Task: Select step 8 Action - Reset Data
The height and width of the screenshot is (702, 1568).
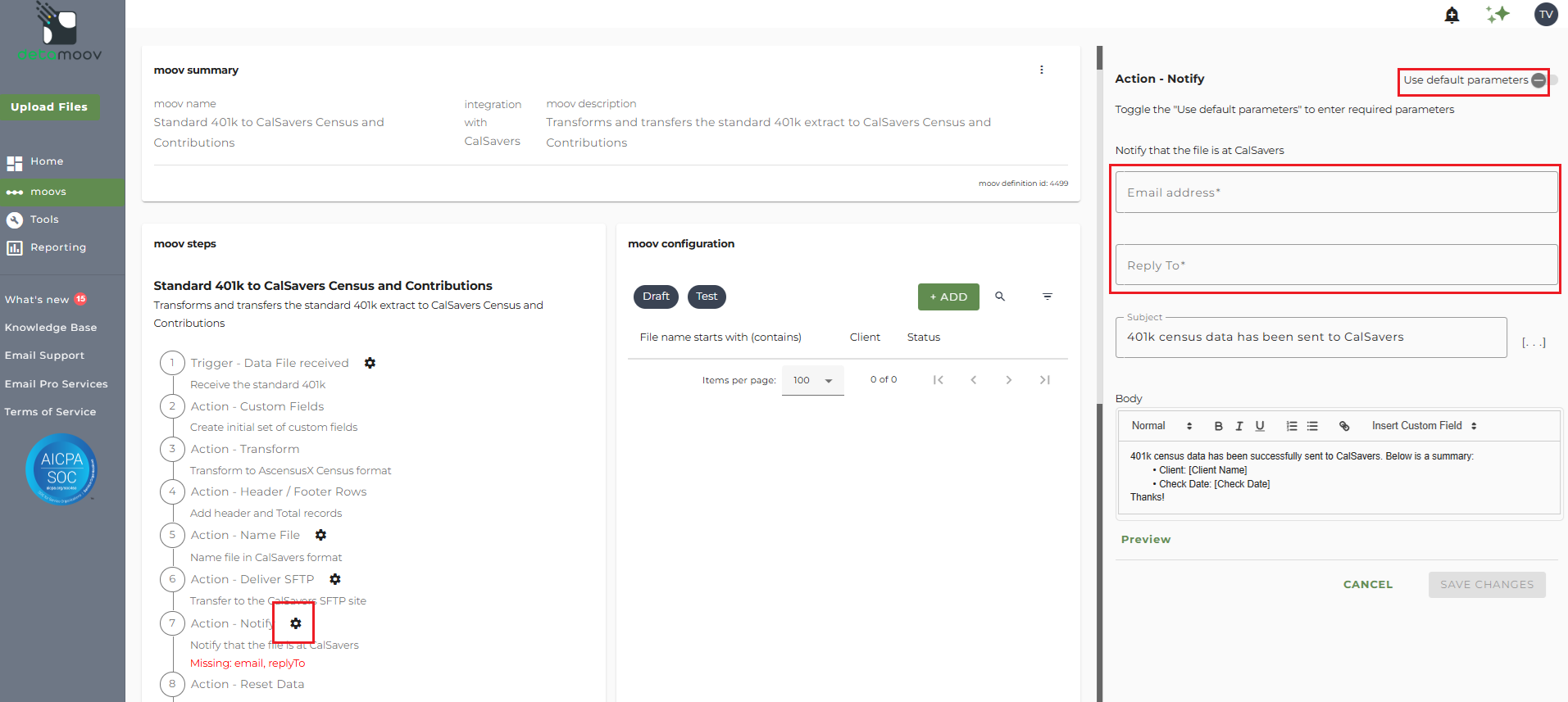Action: point(248,684)
